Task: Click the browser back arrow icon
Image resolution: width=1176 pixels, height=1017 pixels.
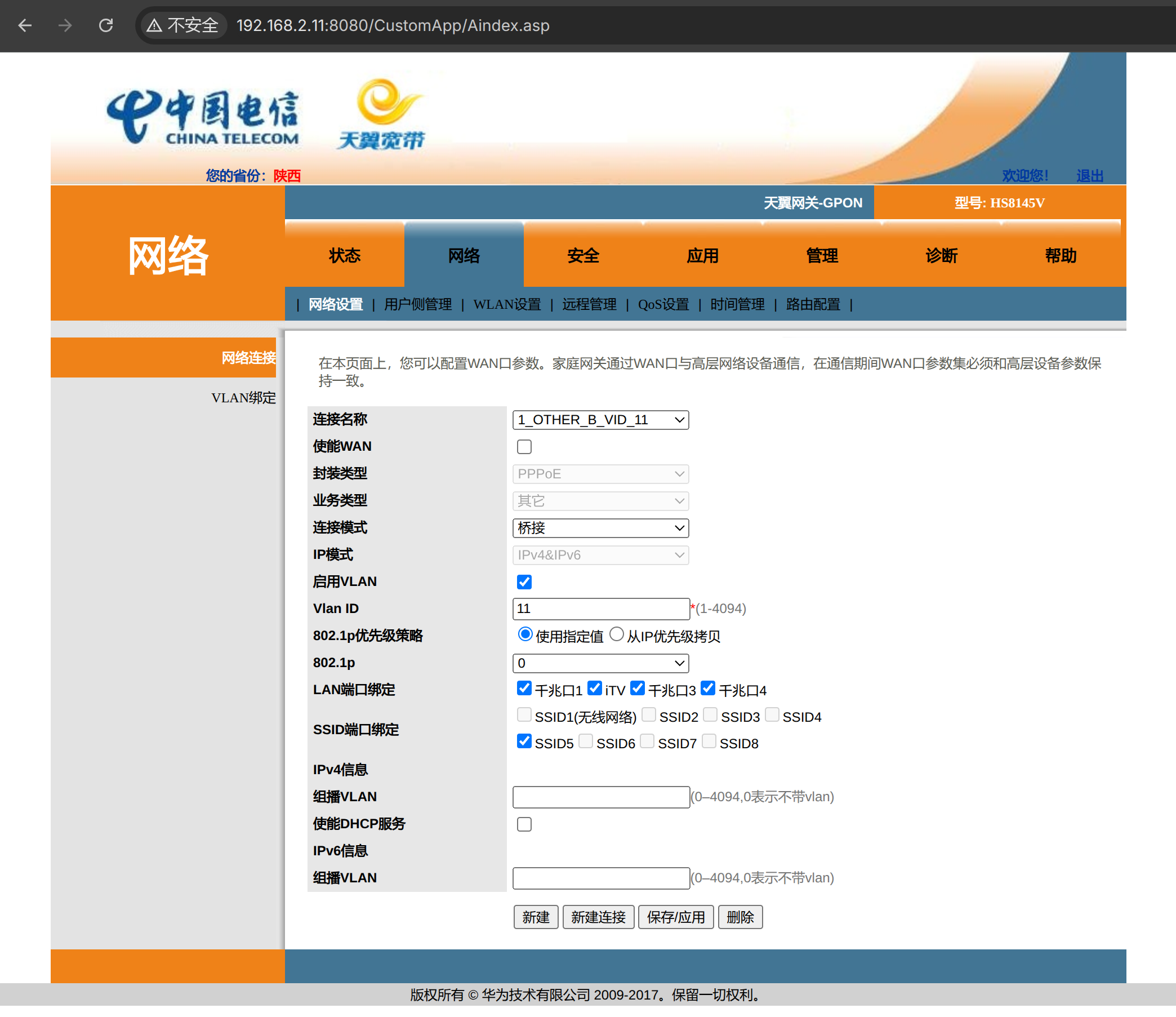Action: pos(24,25)
